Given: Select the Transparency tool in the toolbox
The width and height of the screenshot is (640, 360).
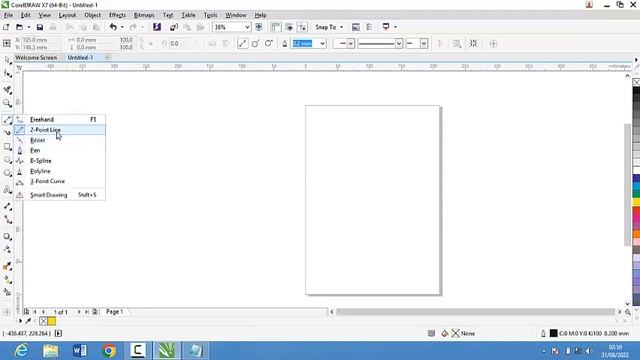Looking at the screenshot, I should click(x=7, y=249).
